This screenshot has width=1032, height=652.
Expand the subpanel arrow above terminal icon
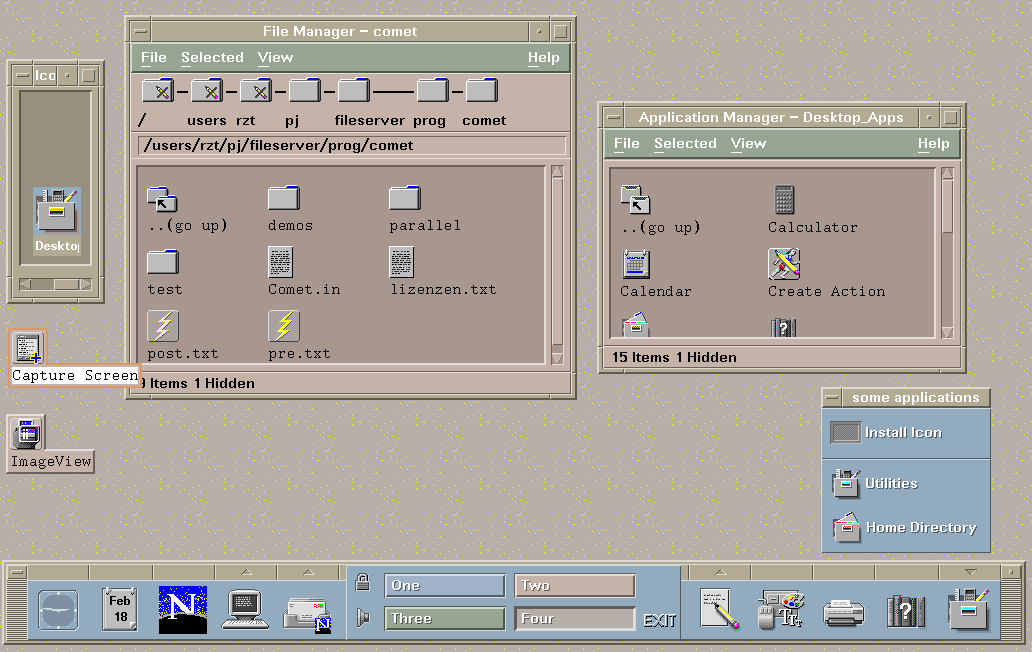[244, 572]
